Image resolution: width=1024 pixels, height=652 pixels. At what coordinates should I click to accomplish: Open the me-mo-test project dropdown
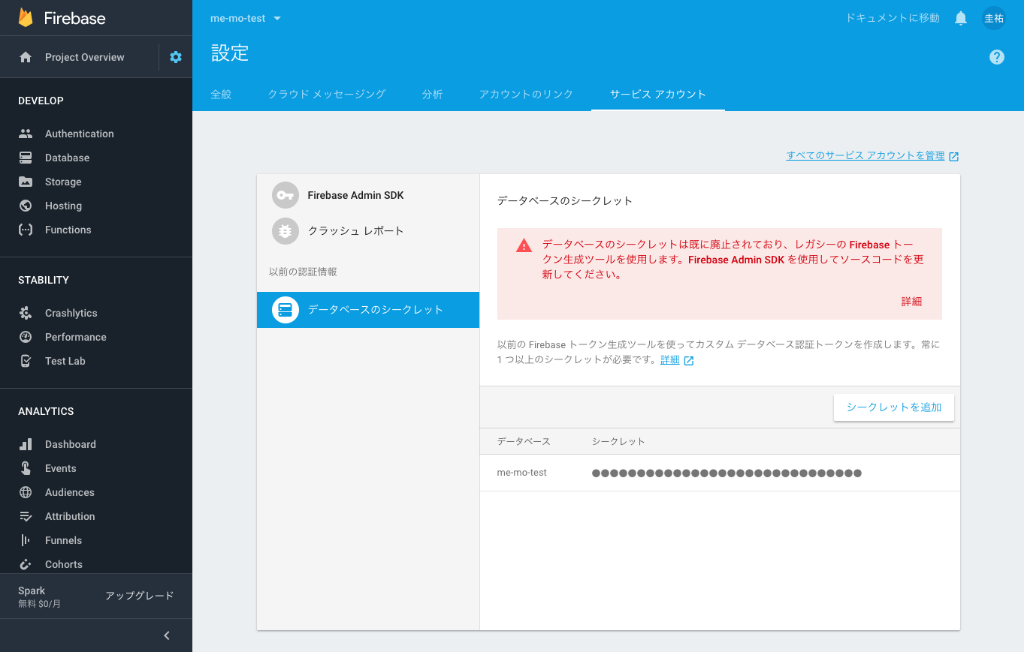(246, 18)
